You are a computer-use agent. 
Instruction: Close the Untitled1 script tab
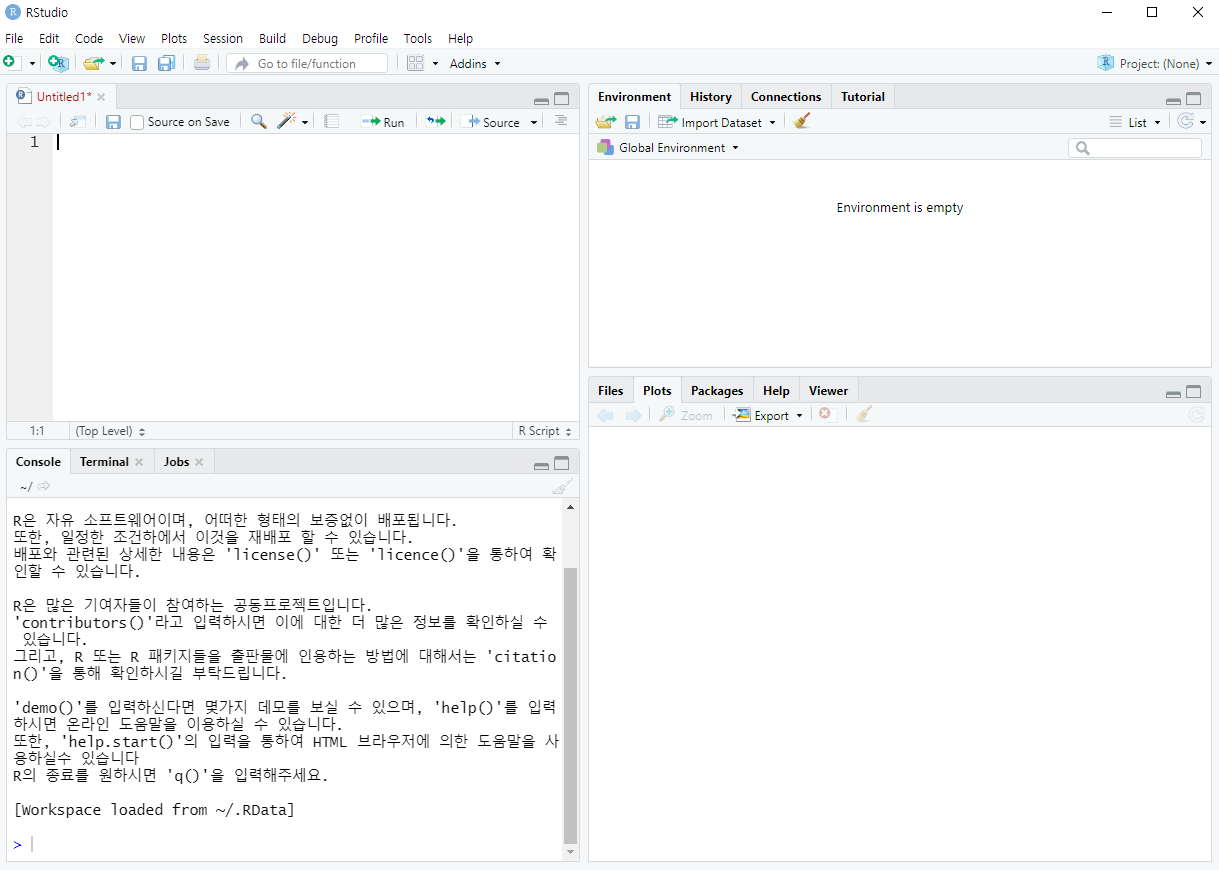(101, 97)
